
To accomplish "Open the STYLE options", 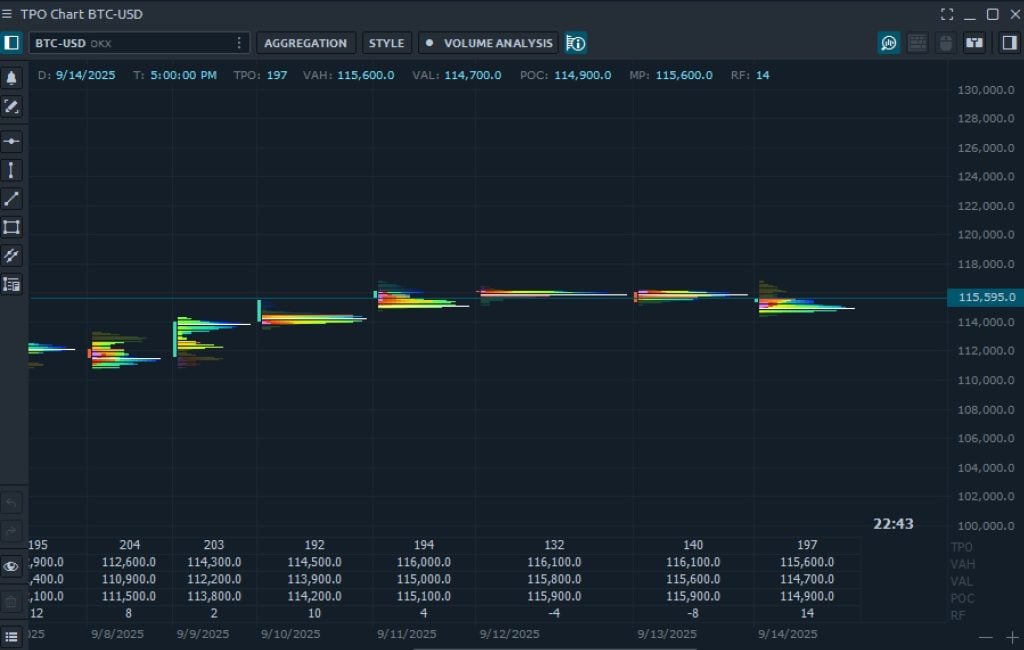I will 387,43.
